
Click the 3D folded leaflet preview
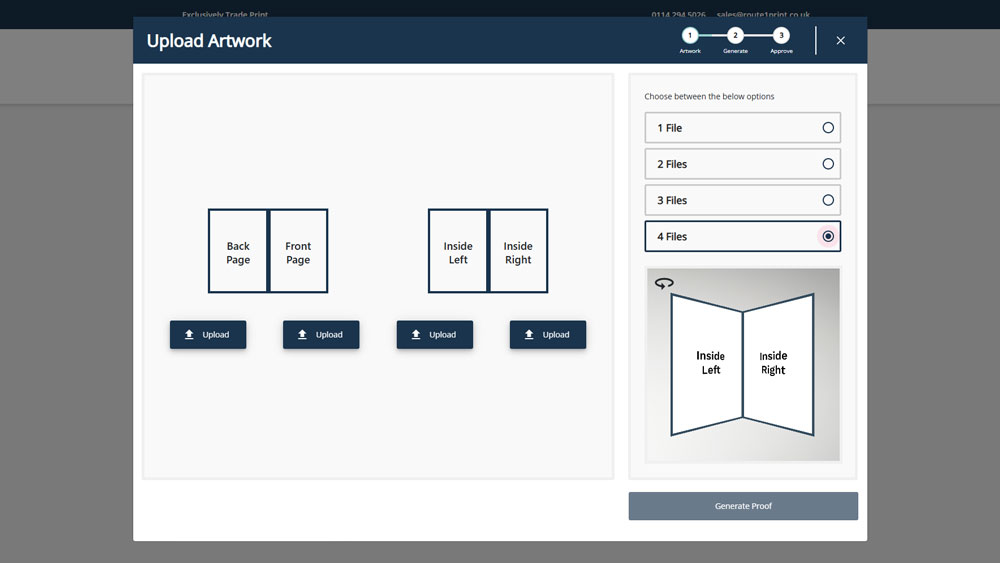(x=742, y=365)
